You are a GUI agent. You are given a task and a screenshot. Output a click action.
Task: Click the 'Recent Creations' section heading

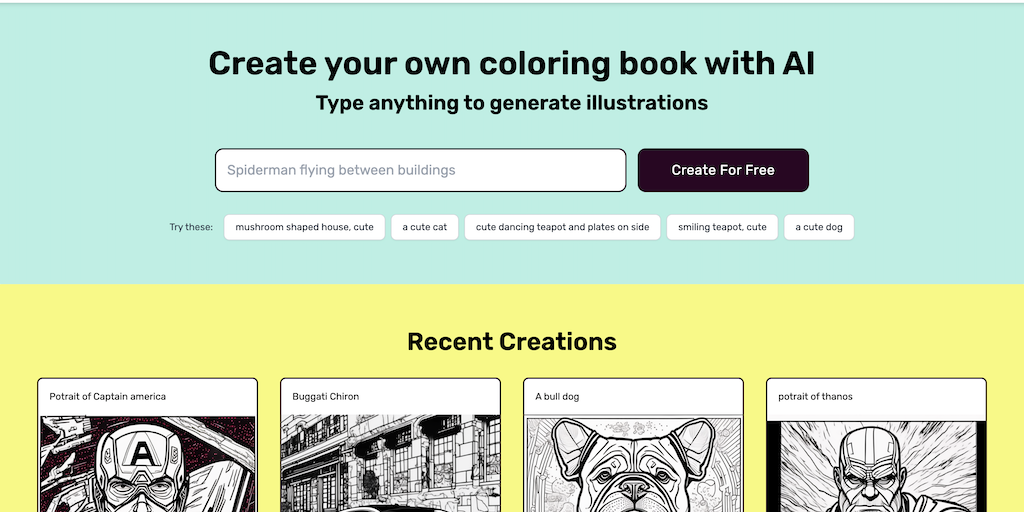click(x=512, y=342)
